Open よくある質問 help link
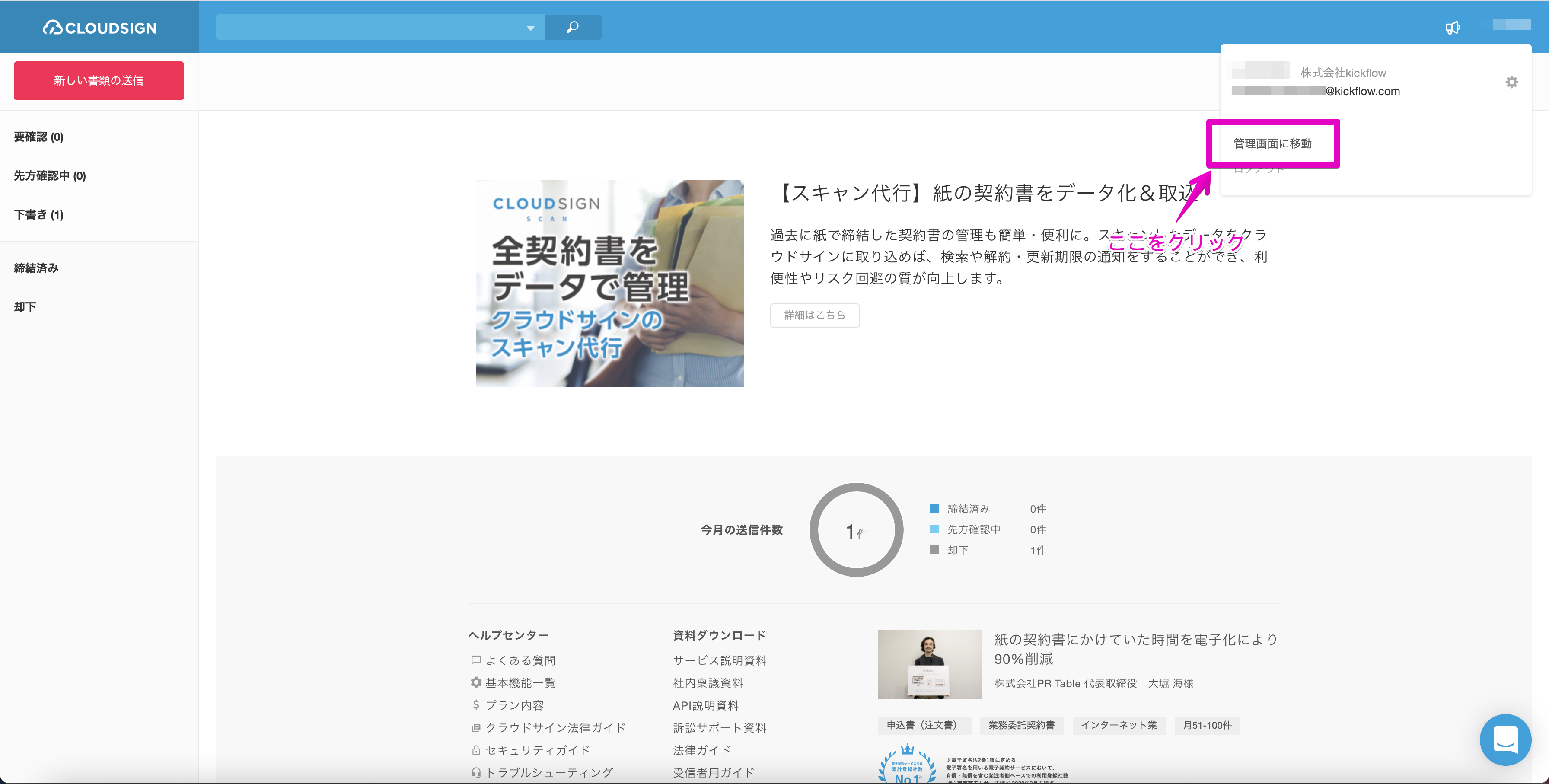The height and width of the screenshot is (784, 1549). (520, 660)
